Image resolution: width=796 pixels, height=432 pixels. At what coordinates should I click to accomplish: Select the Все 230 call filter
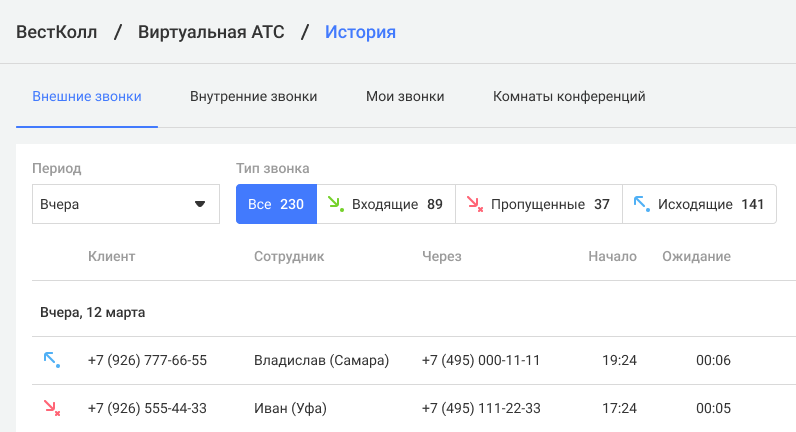pyautogui.click(x=276, y=204)
